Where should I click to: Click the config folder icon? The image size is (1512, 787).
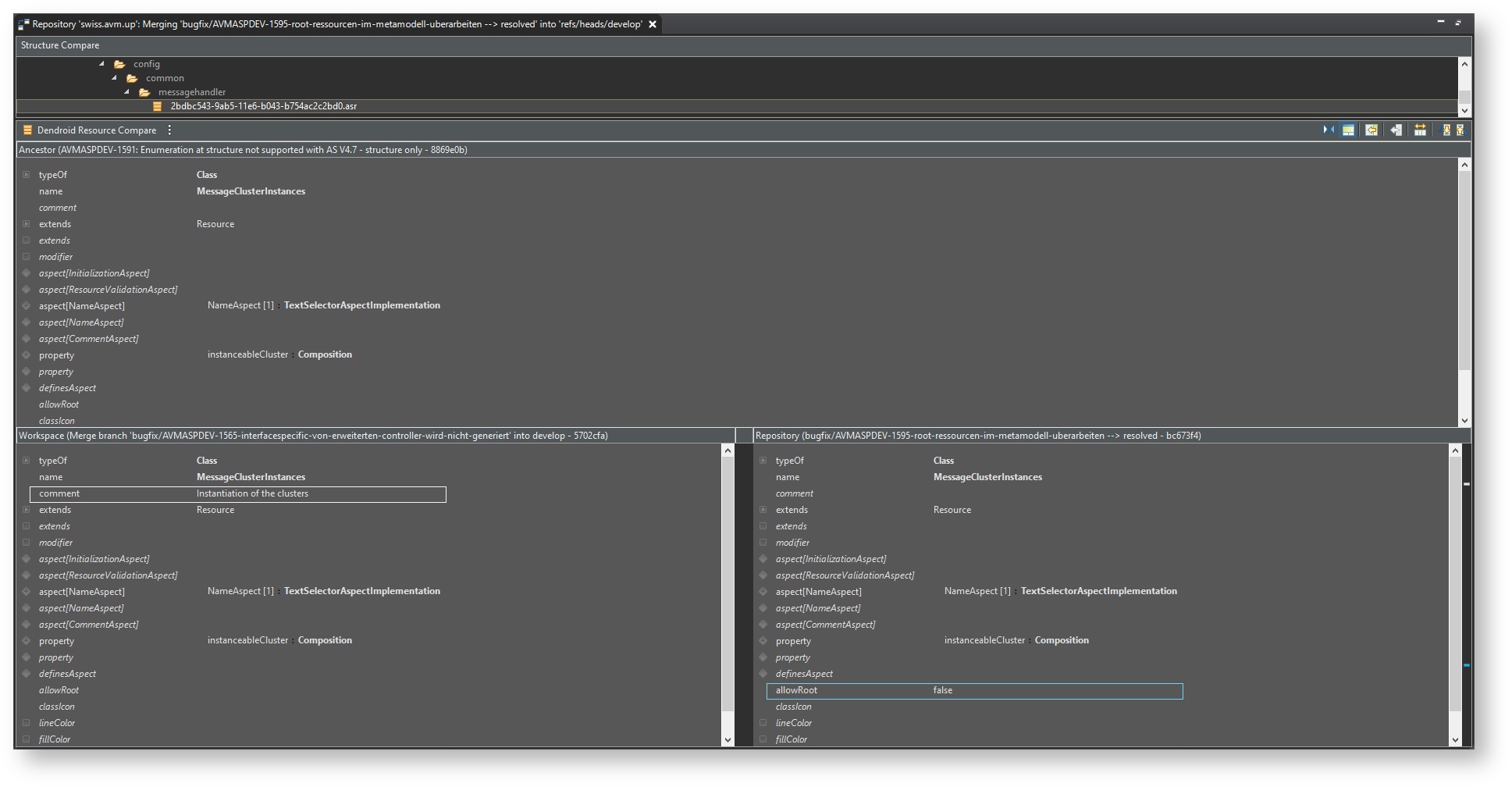coord(119,64)
